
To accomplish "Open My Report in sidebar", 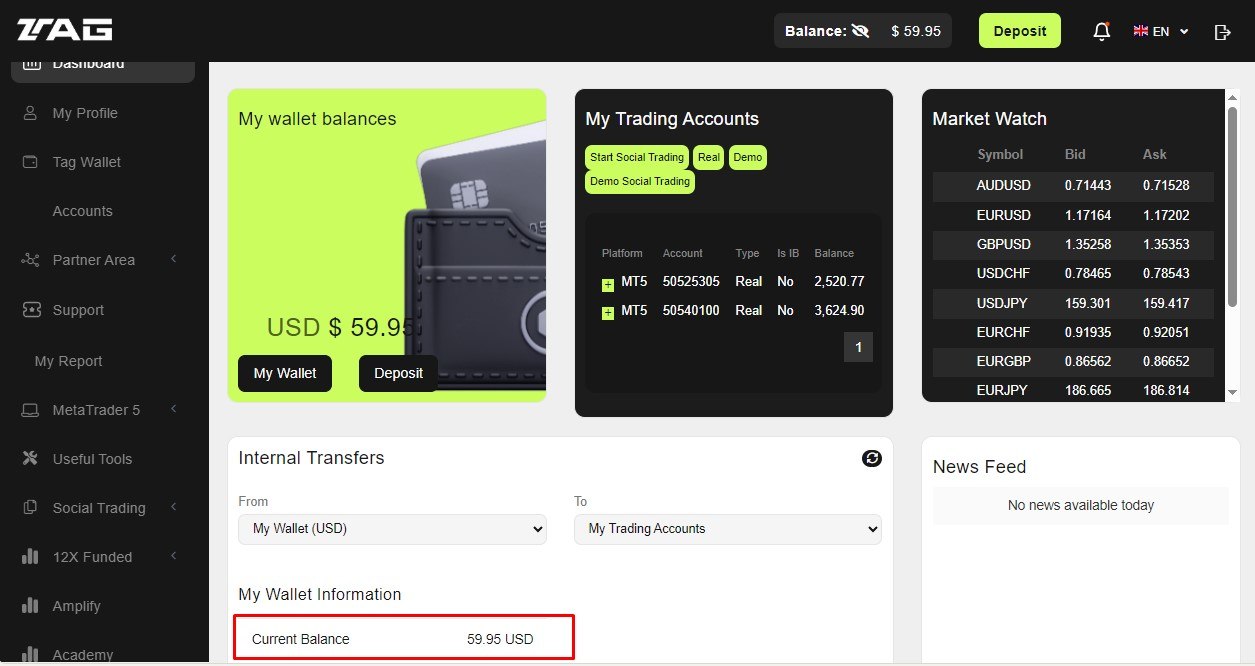I will (x=68, y=361).
